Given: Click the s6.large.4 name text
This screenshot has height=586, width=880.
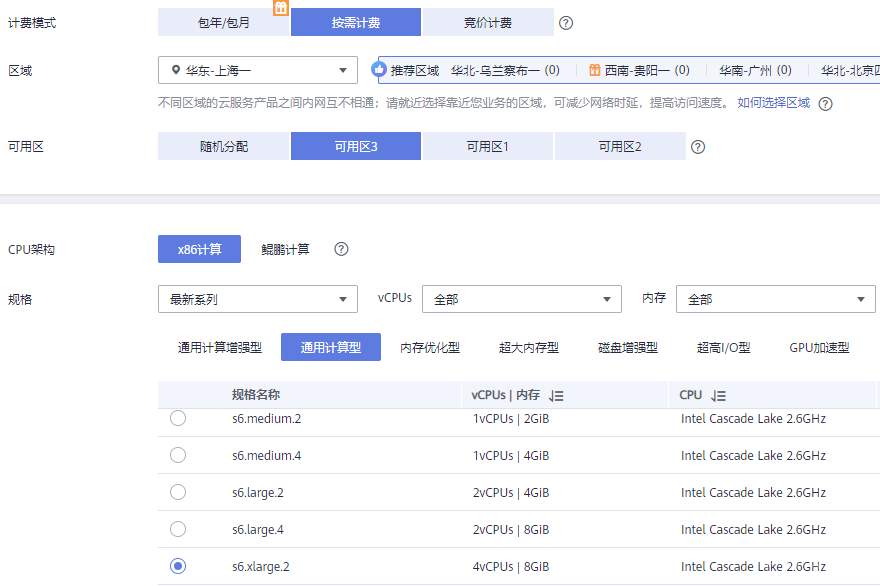Looking at the screenshot, I should pyautogui.click(x=258, y=530).
